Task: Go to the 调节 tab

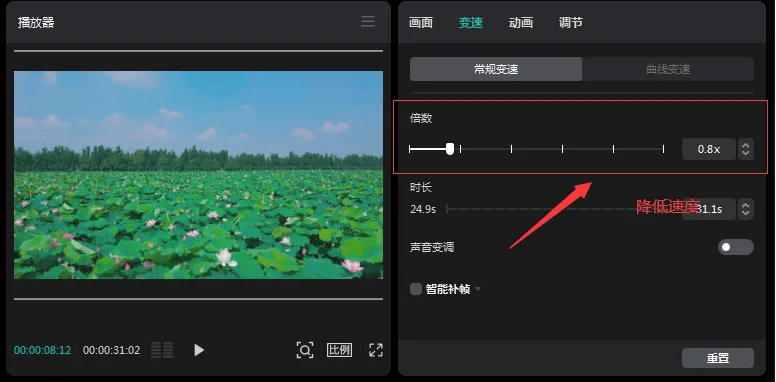Action: point(571,22)
